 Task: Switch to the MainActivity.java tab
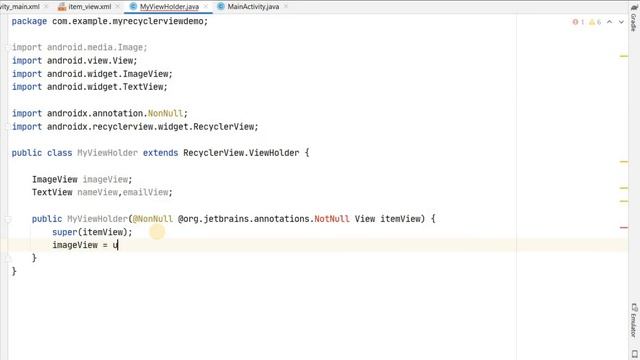[x=253, y=7]
